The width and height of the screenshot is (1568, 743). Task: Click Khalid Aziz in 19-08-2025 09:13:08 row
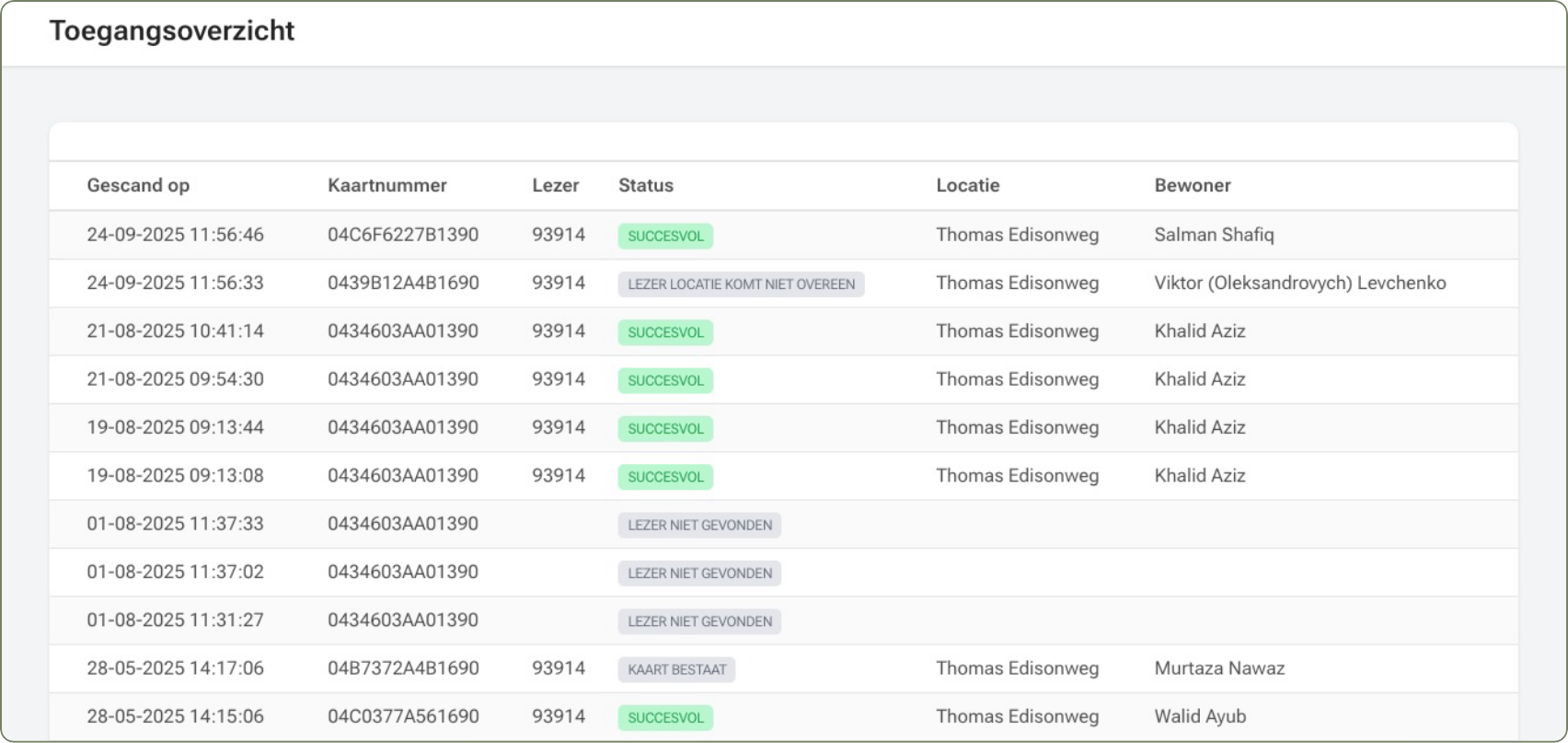[x=1200, y=475]
